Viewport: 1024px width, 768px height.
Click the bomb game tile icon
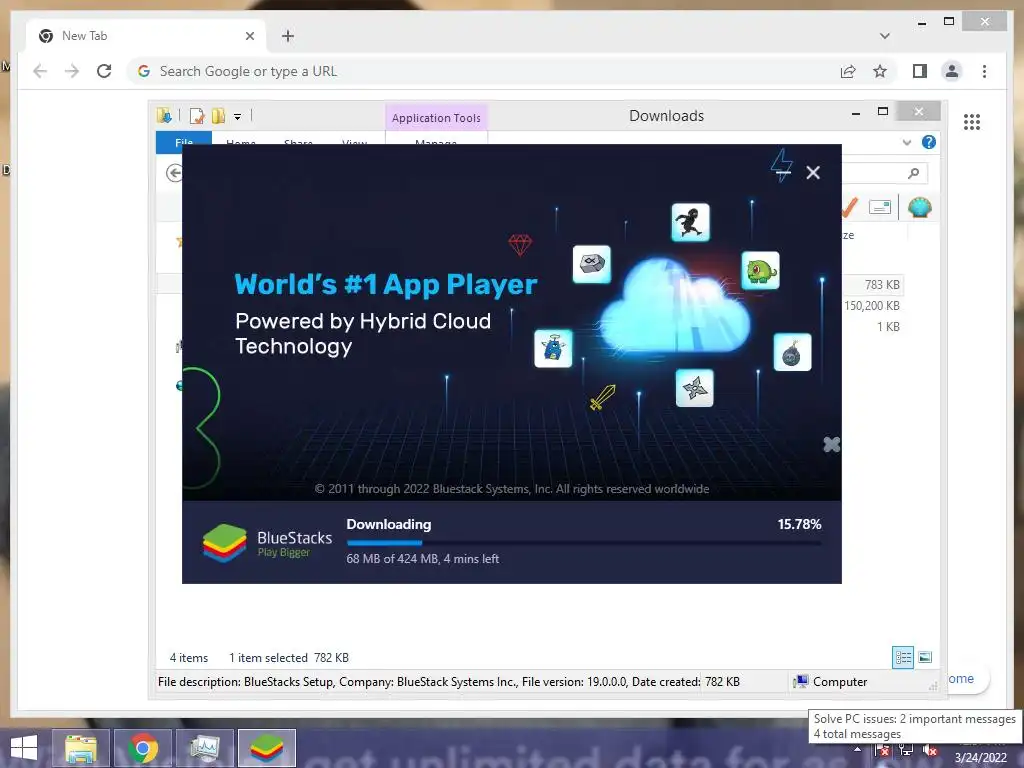tap(792, 352)
